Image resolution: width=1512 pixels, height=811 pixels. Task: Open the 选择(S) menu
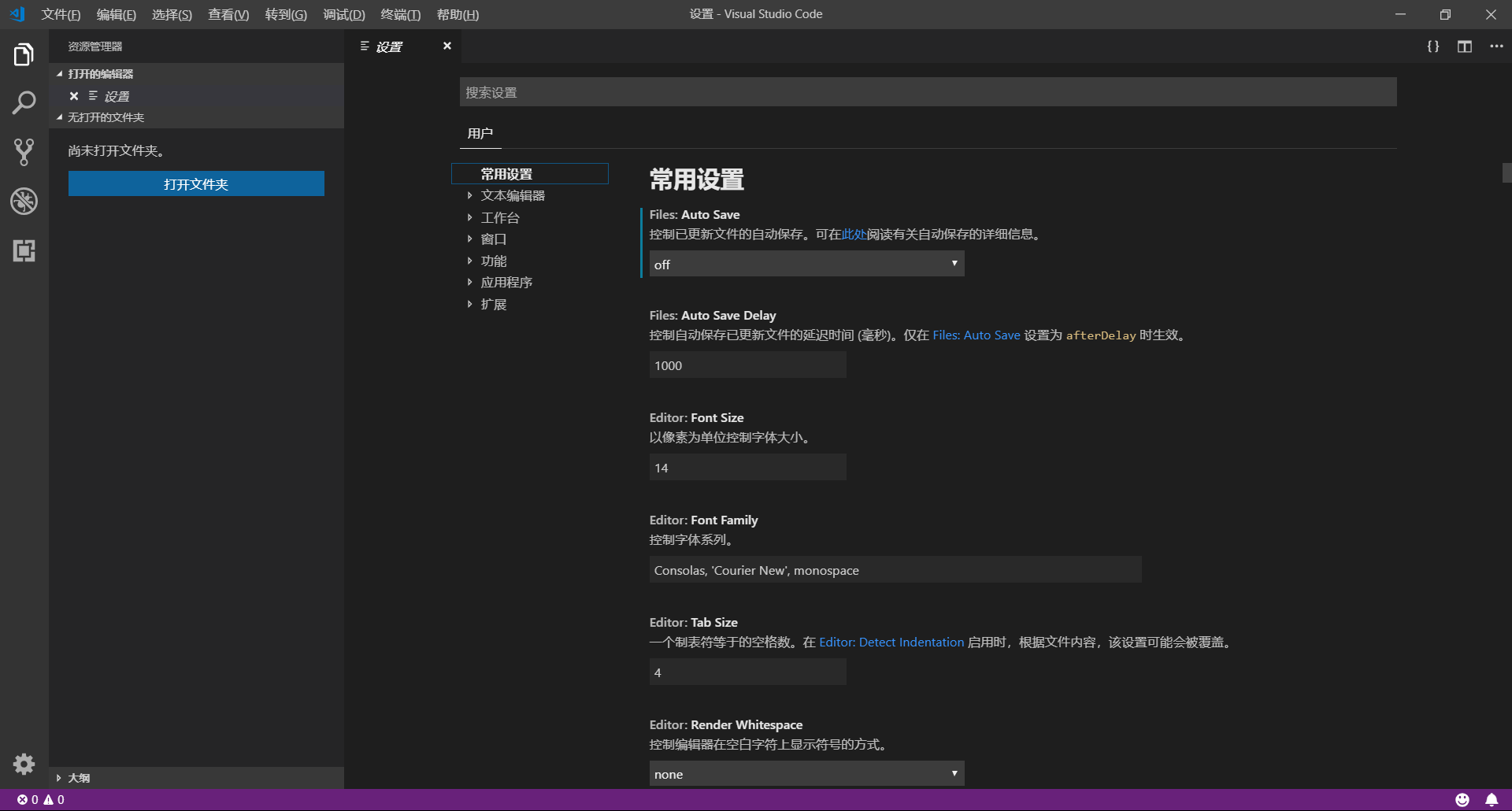[x=172, y=14]
